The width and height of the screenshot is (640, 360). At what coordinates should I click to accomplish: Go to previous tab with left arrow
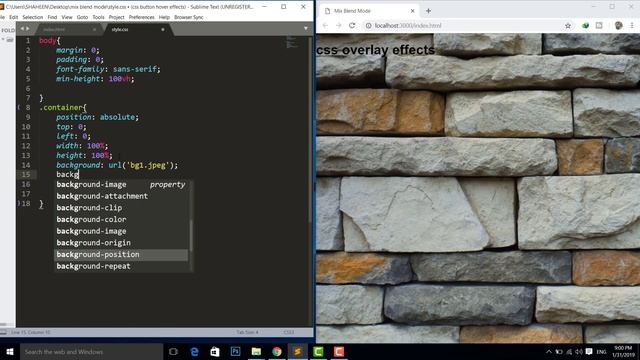22,29
